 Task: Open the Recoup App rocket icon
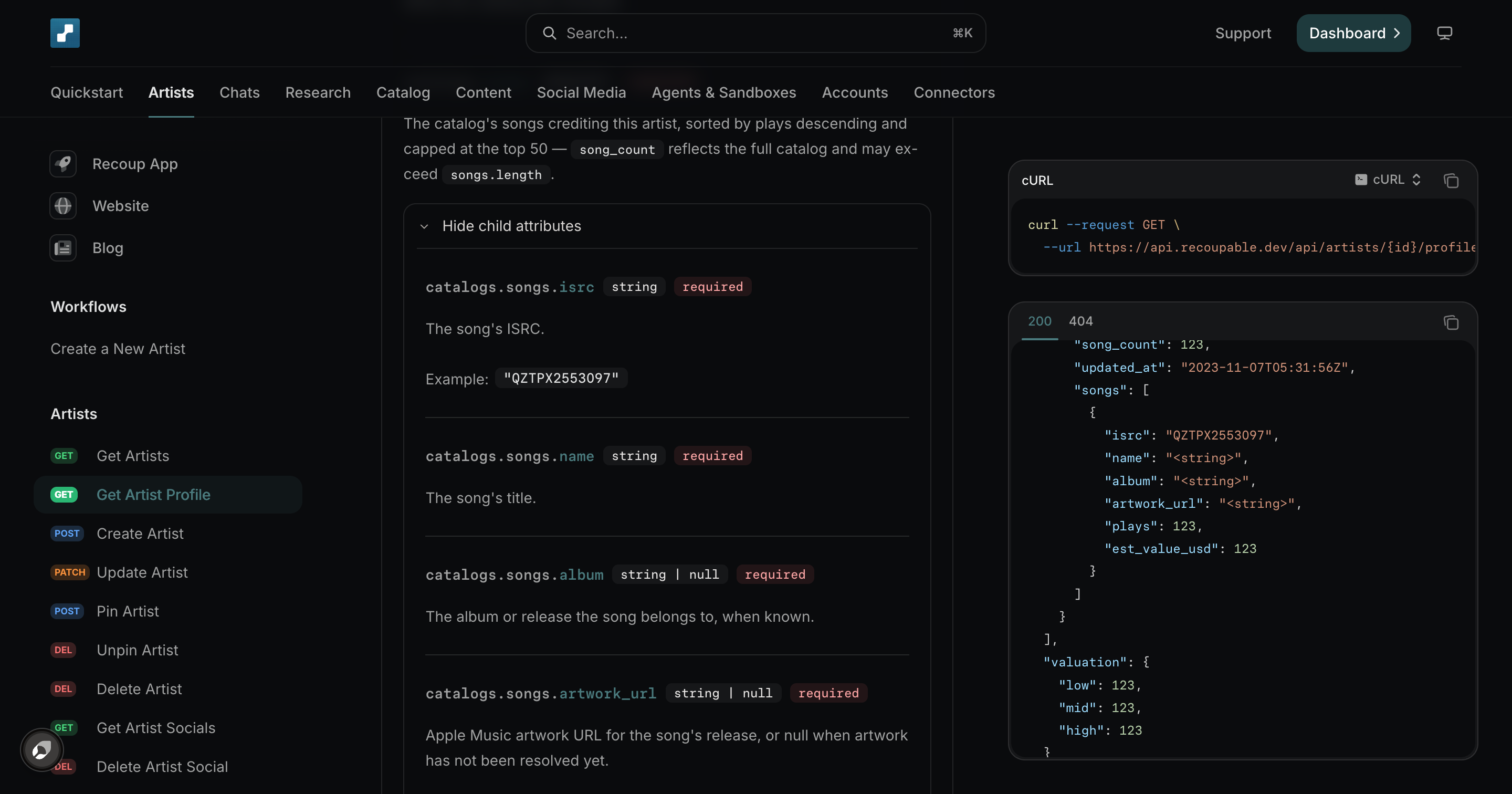[x=64, y=164]
